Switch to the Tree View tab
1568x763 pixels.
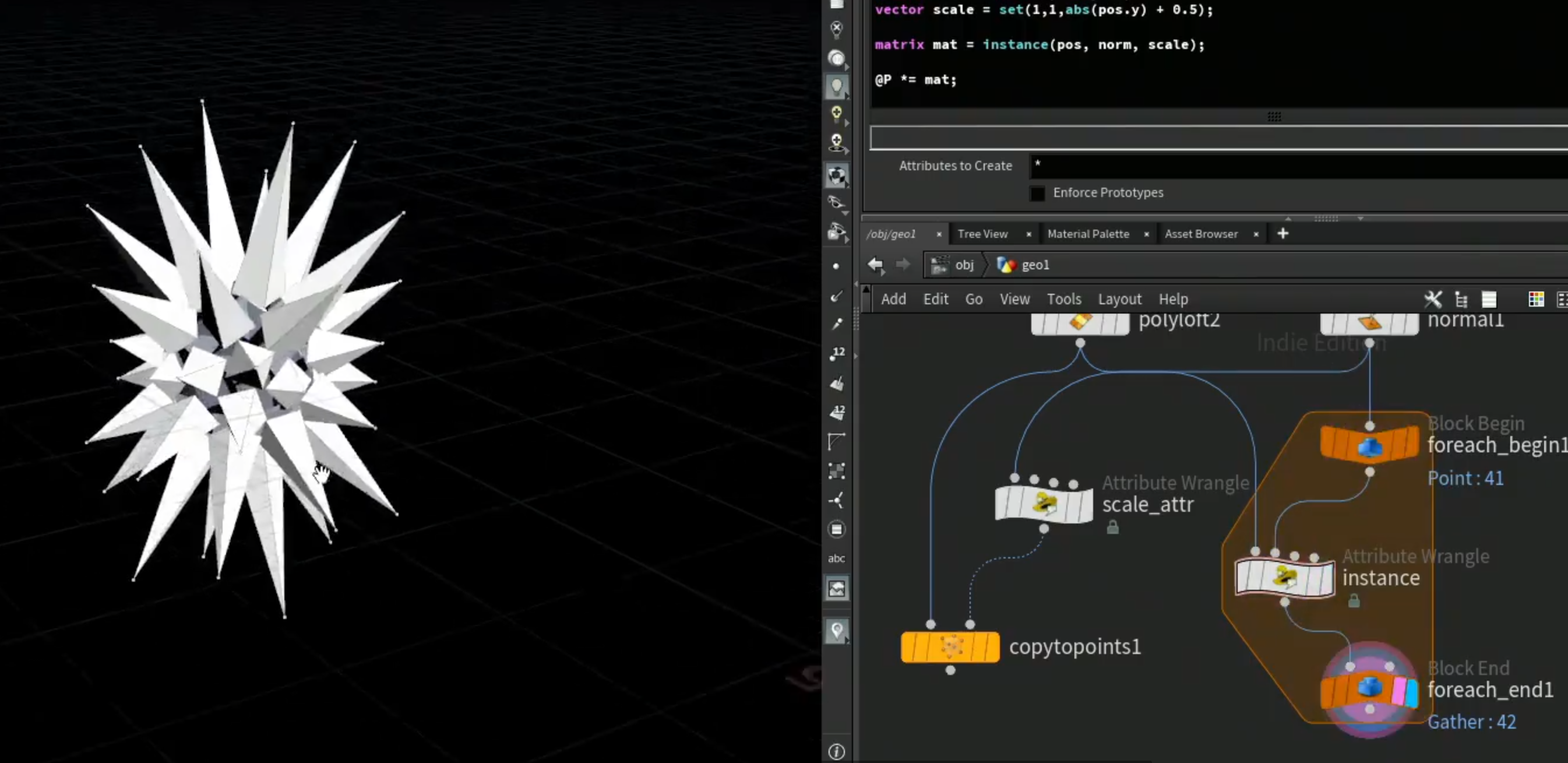coord(982,234)
